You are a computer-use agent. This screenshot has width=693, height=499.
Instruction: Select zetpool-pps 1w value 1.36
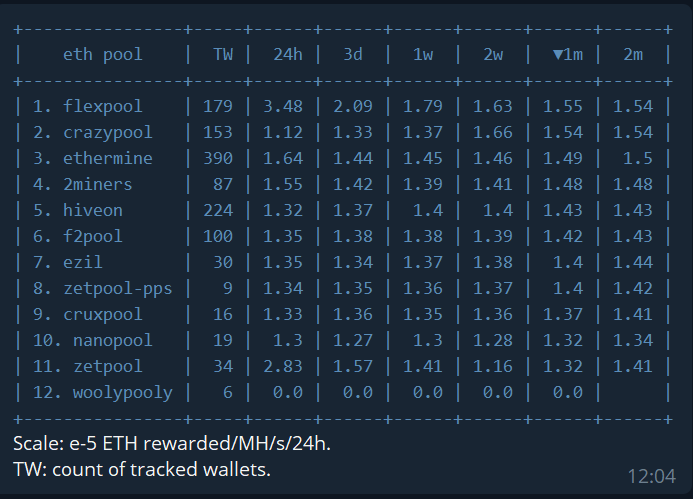click(423, 289)
